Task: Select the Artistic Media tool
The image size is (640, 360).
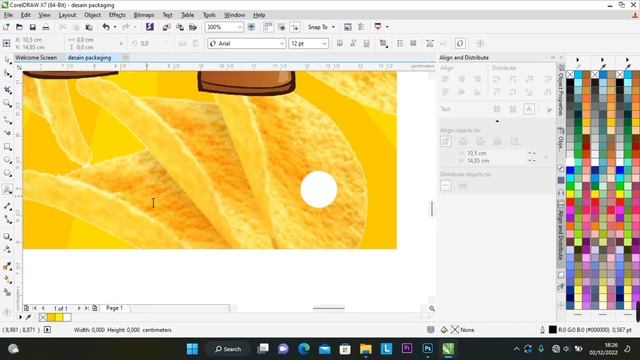Action: coord(7,133)
